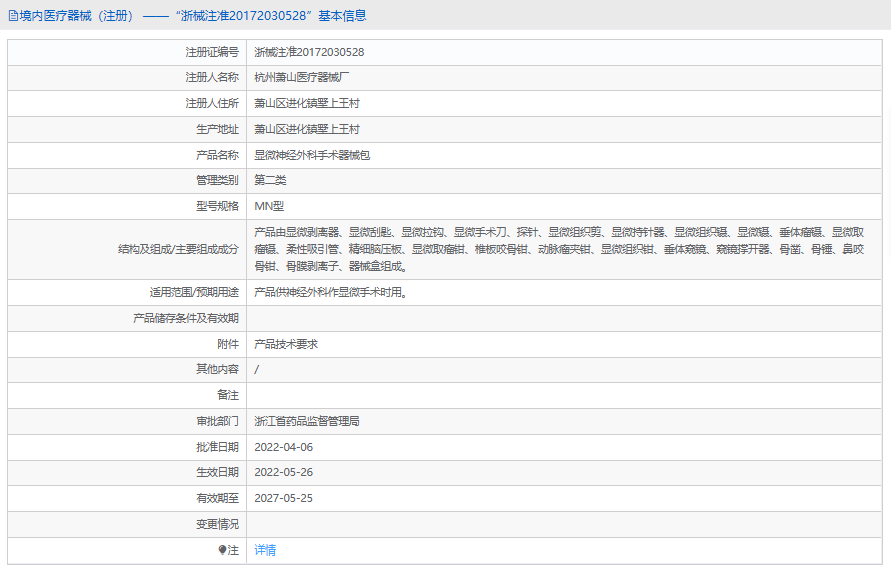Click 产品技术要求 in the 附件 row
This screenshot has width=891, height=571.
point(286,344)
